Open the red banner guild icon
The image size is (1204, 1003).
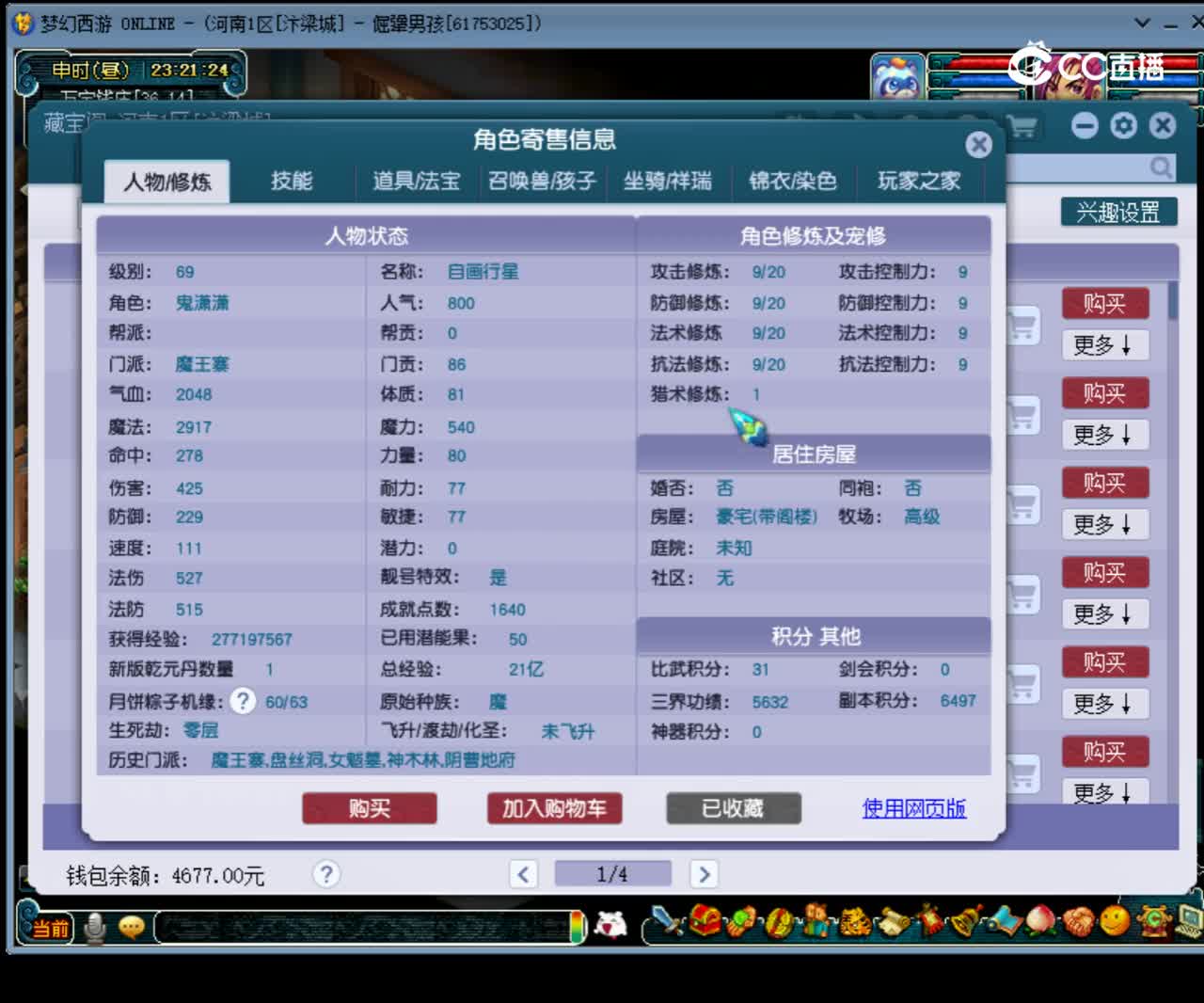pos(929,920)
